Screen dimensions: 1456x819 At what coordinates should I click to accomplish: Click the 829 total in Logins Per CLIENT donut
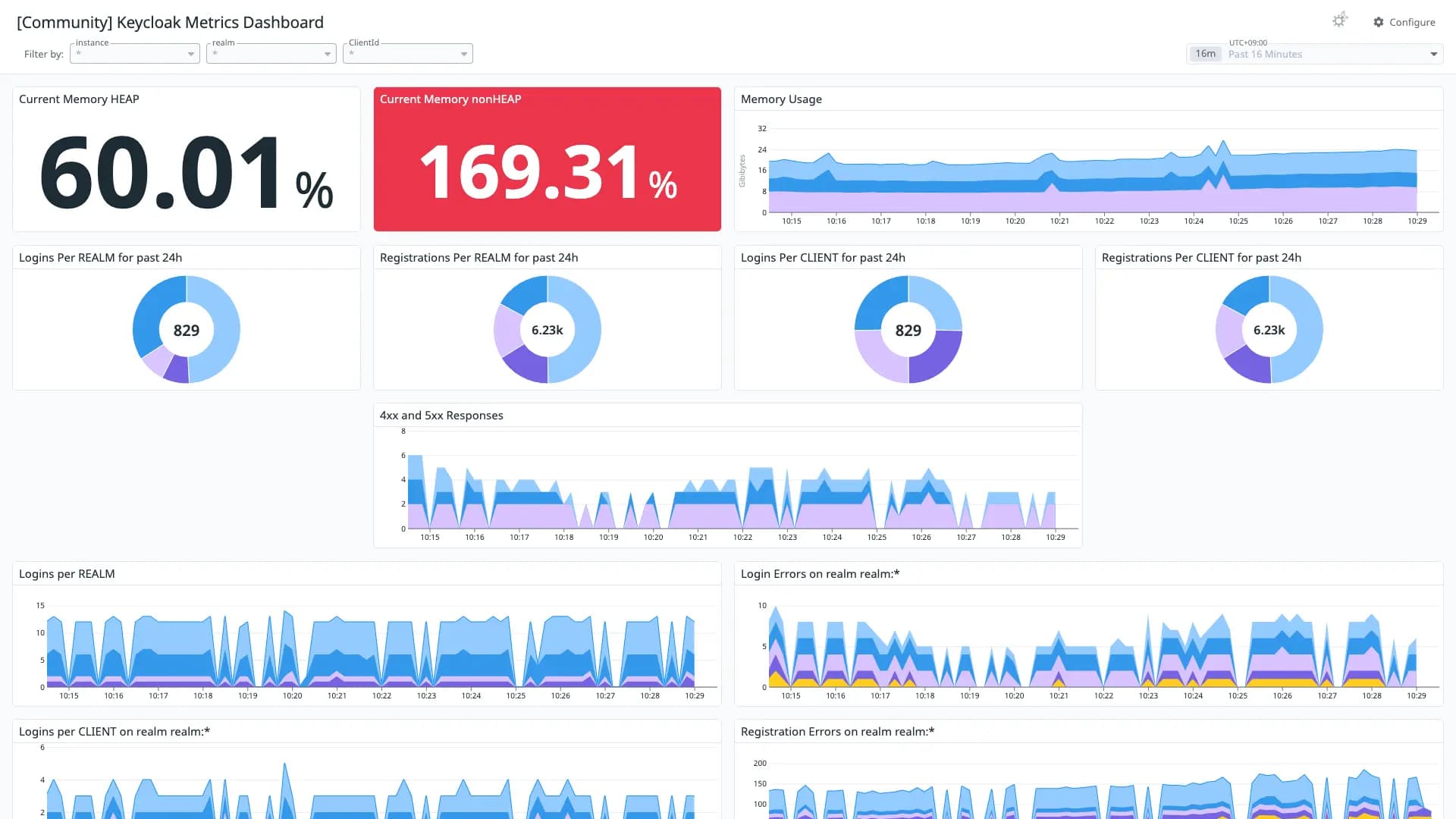(908, 330)
